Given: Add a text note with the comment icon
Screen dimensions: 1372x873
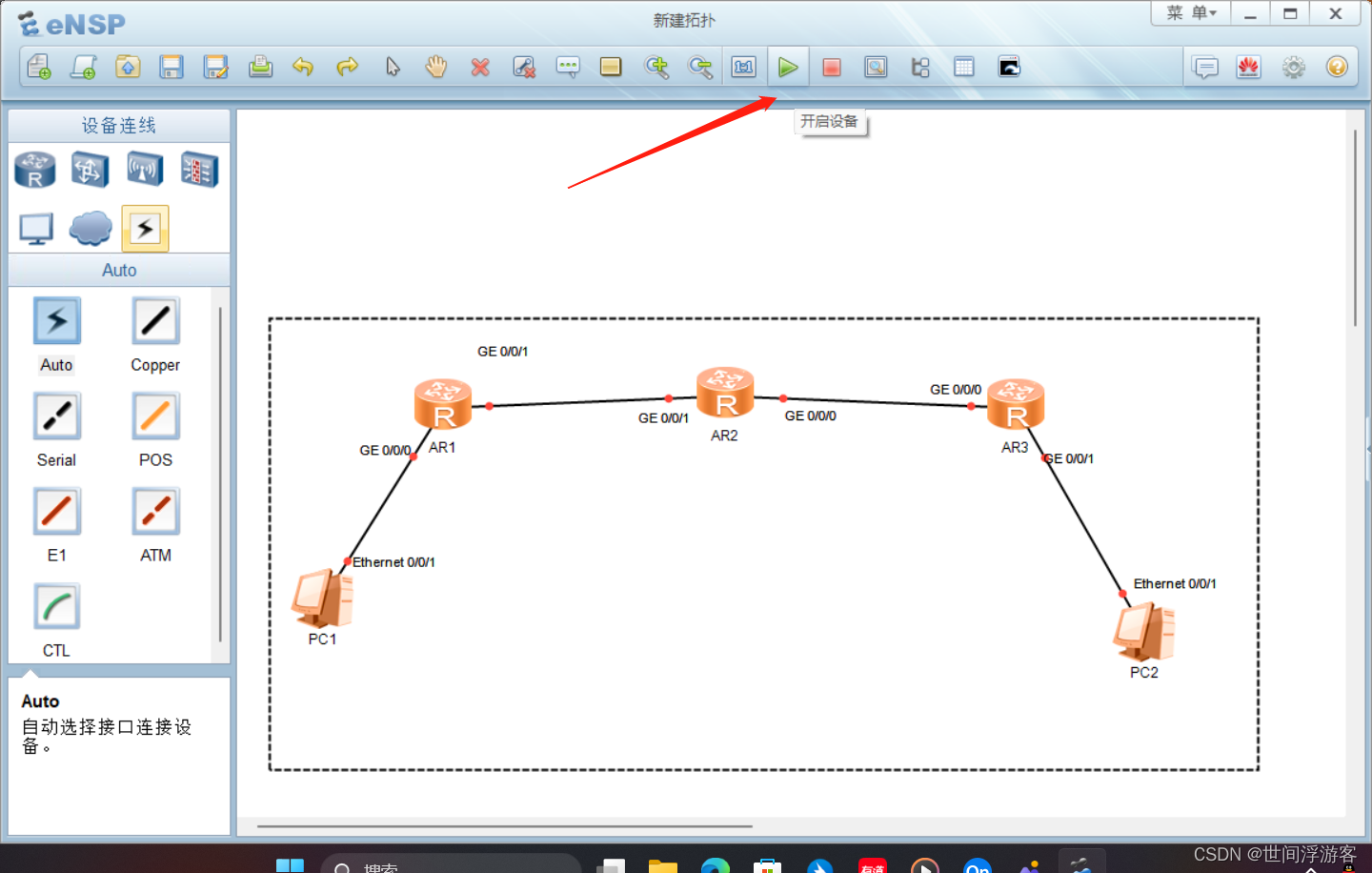Looking at the screenshot, I should (568, 67).
